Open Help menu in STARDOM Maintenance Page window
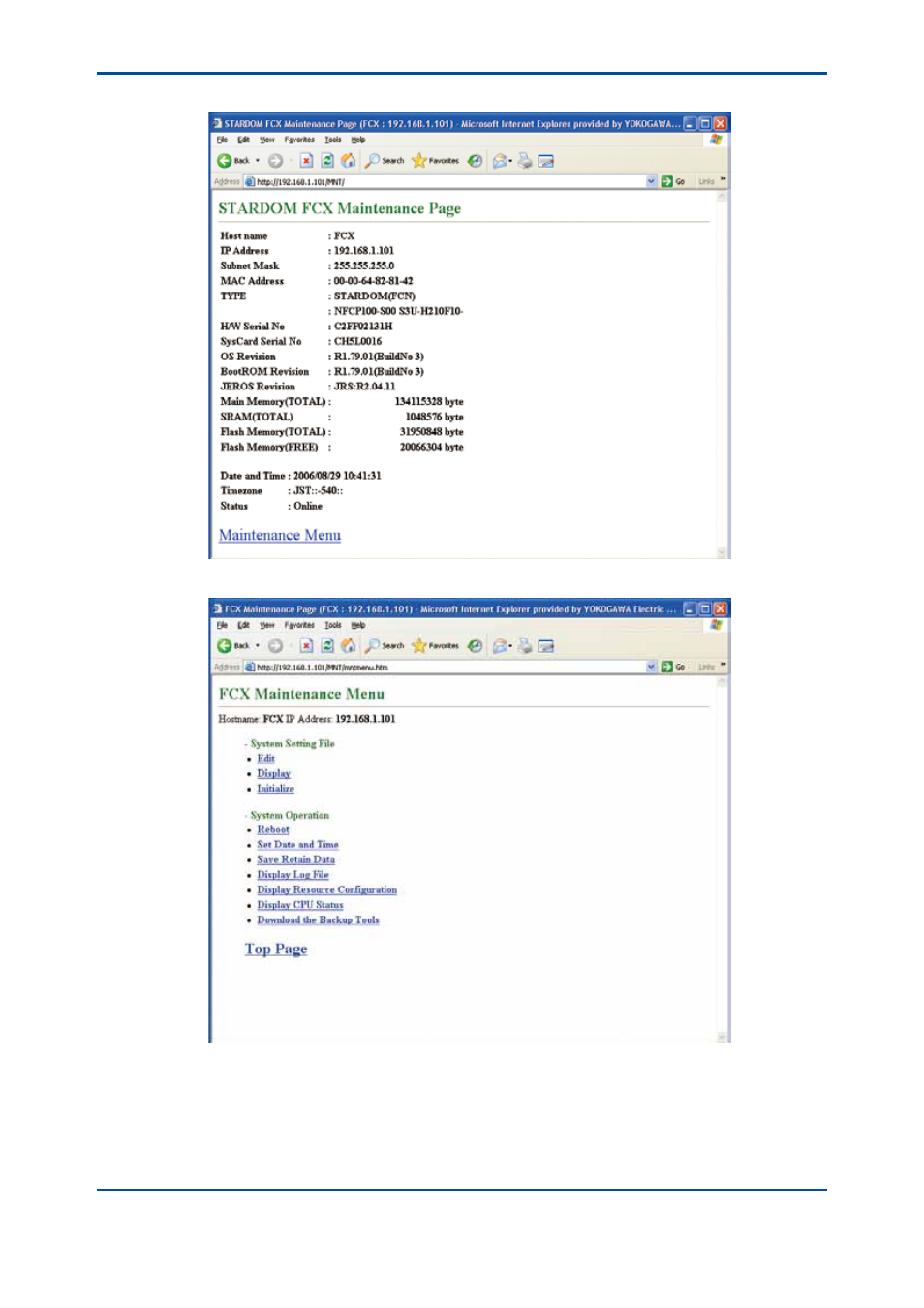The width and height of the screenshot is (924, 1308). [358, 140]
